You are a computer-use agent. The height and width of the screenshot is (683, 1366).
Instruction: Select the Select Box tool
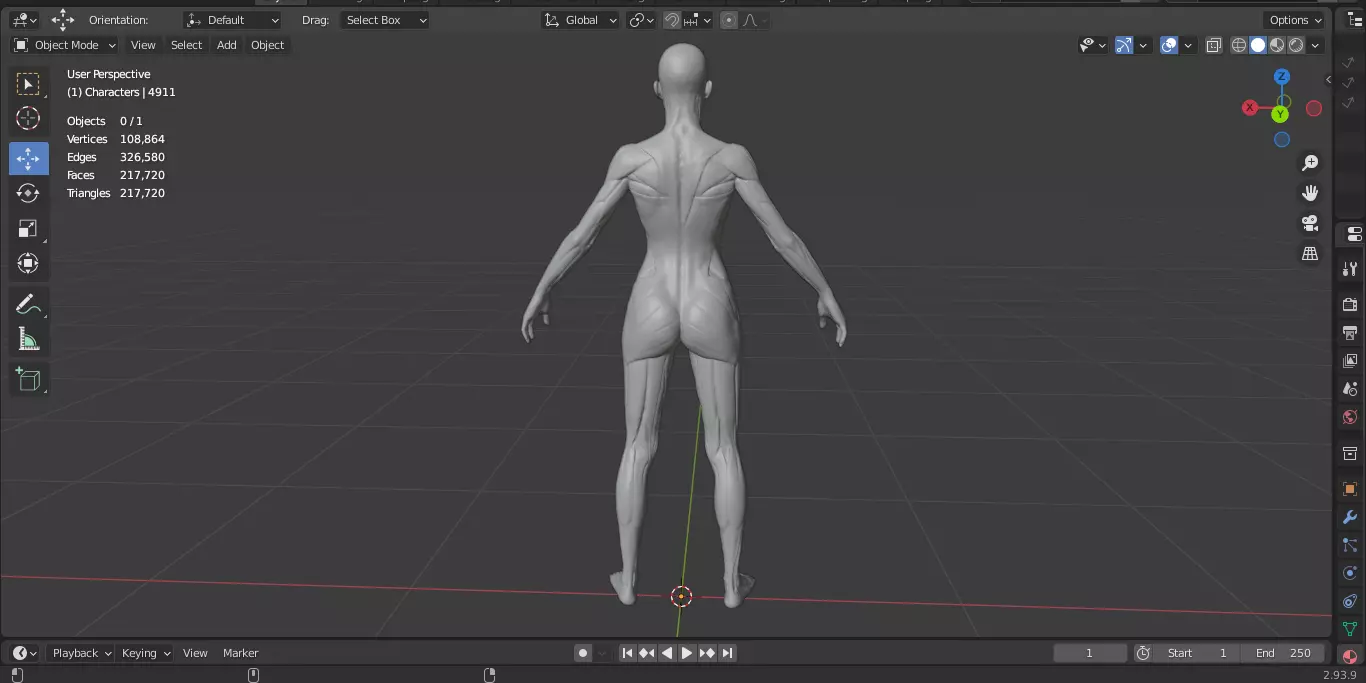[28, 84]
